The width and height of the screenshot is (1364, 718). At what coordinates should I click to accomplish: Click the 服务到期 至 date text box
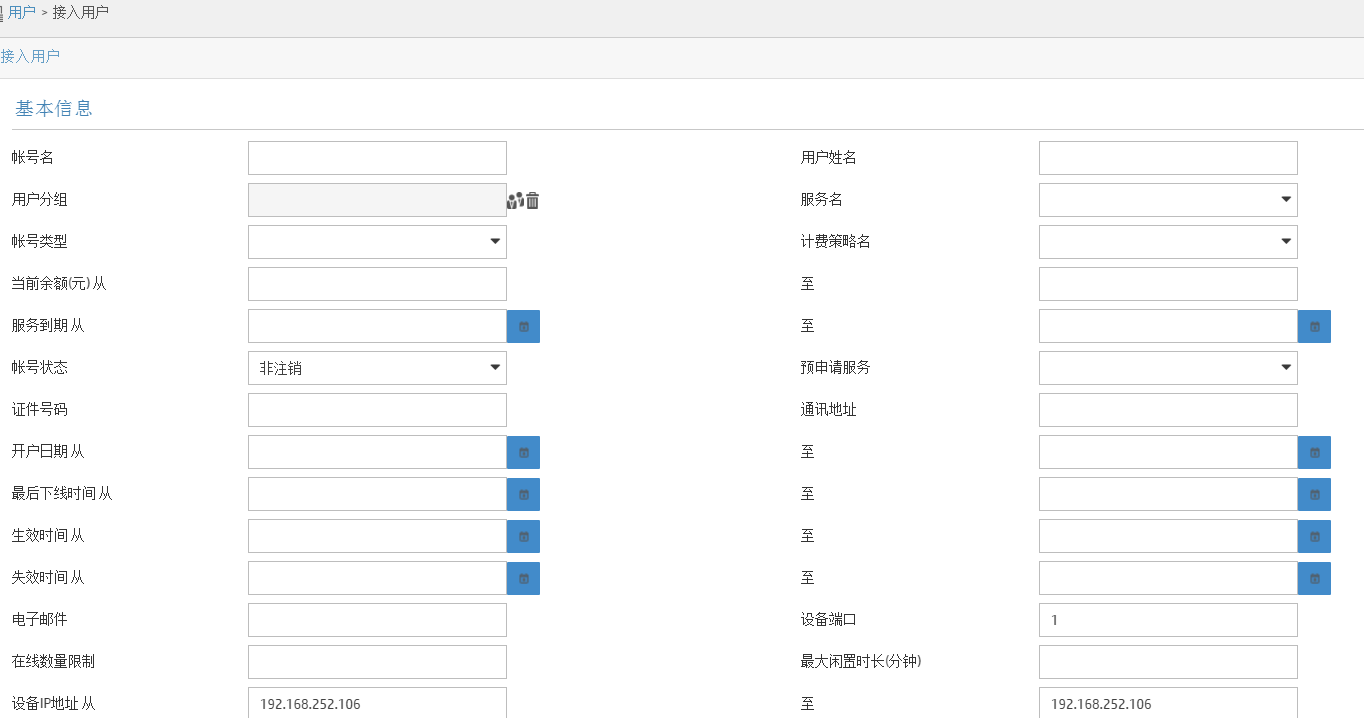1168,326
